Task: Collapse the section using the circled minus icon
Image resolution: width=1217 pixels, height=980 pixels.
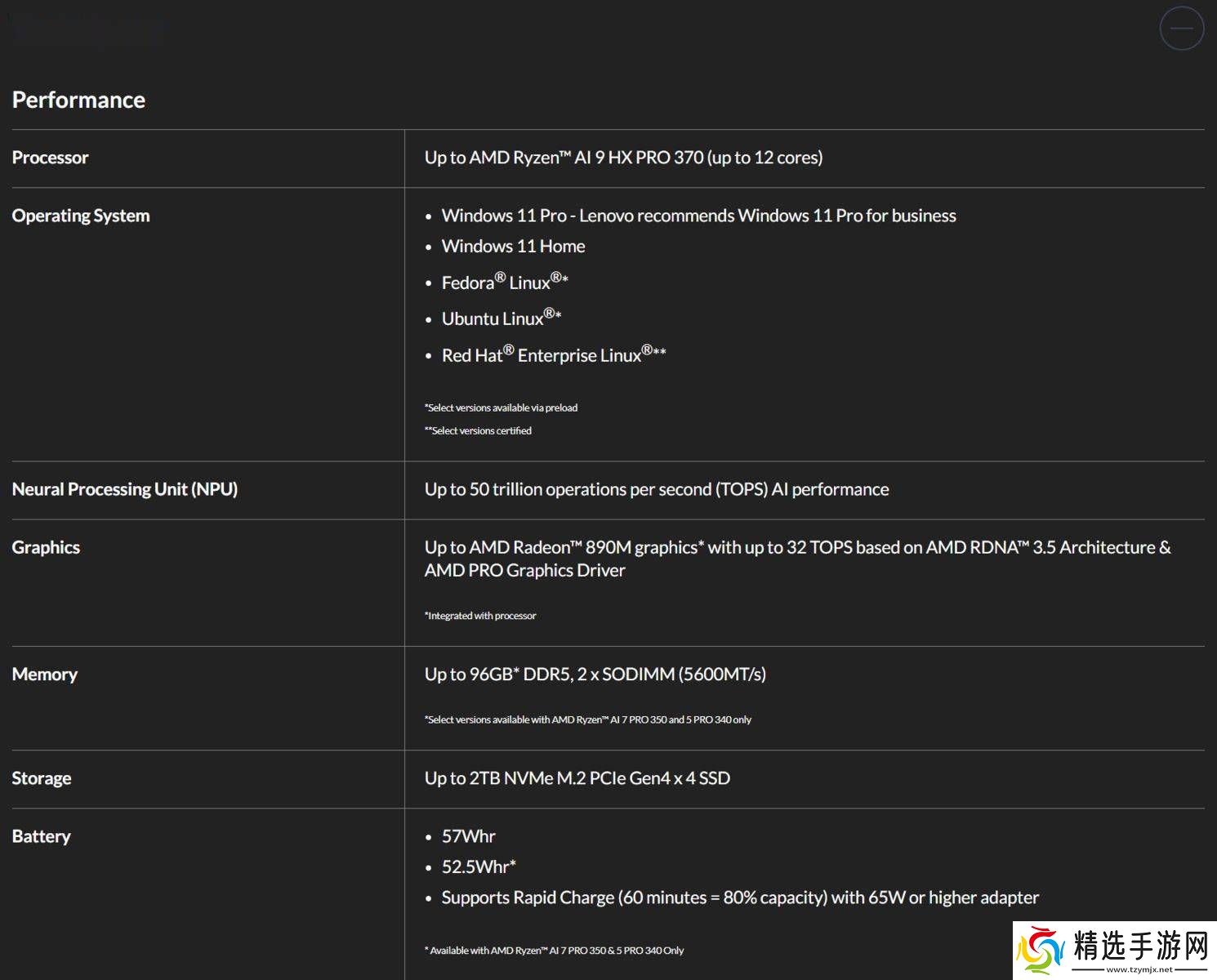Action: (x=1181, y=28)
